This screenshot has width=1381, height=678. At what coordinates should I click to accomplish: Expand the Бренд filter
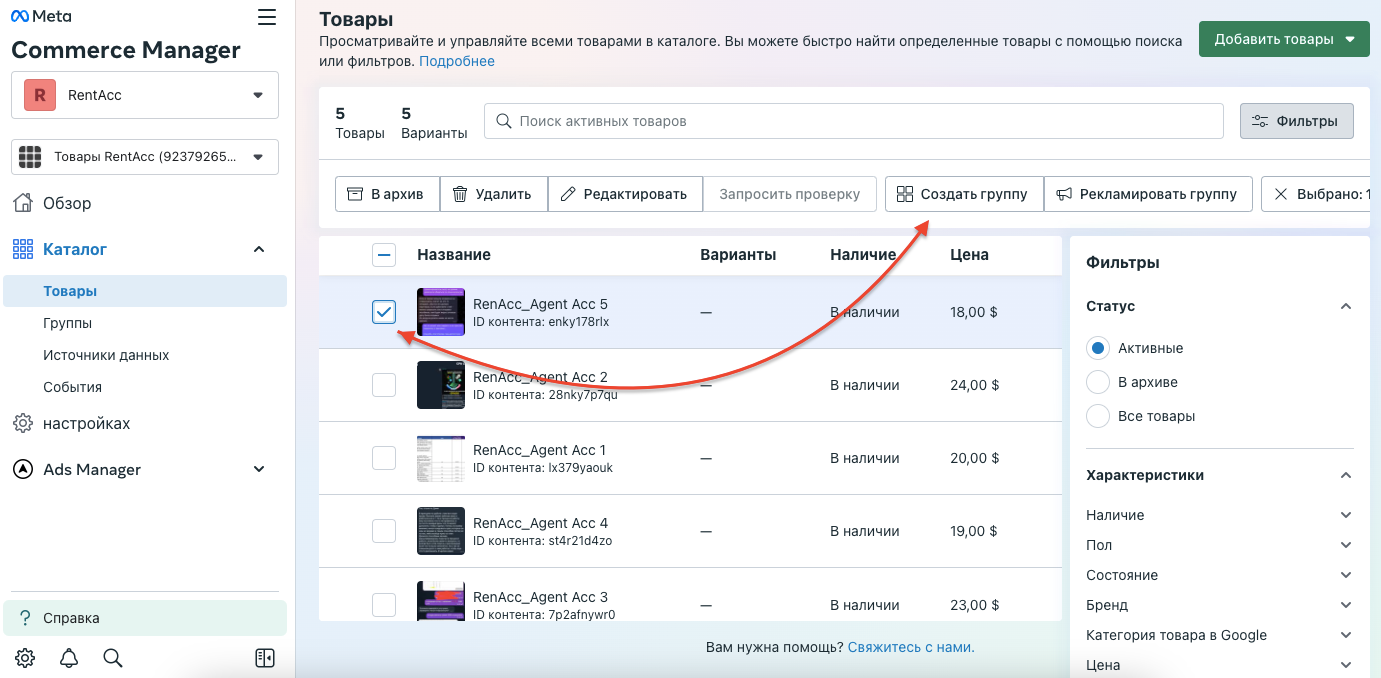[x=1346, y=605]
